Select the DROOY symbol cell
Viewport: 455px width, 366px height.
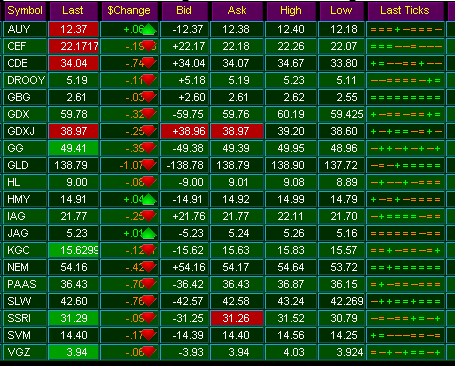pyautogui.click(x=25, y=80)
